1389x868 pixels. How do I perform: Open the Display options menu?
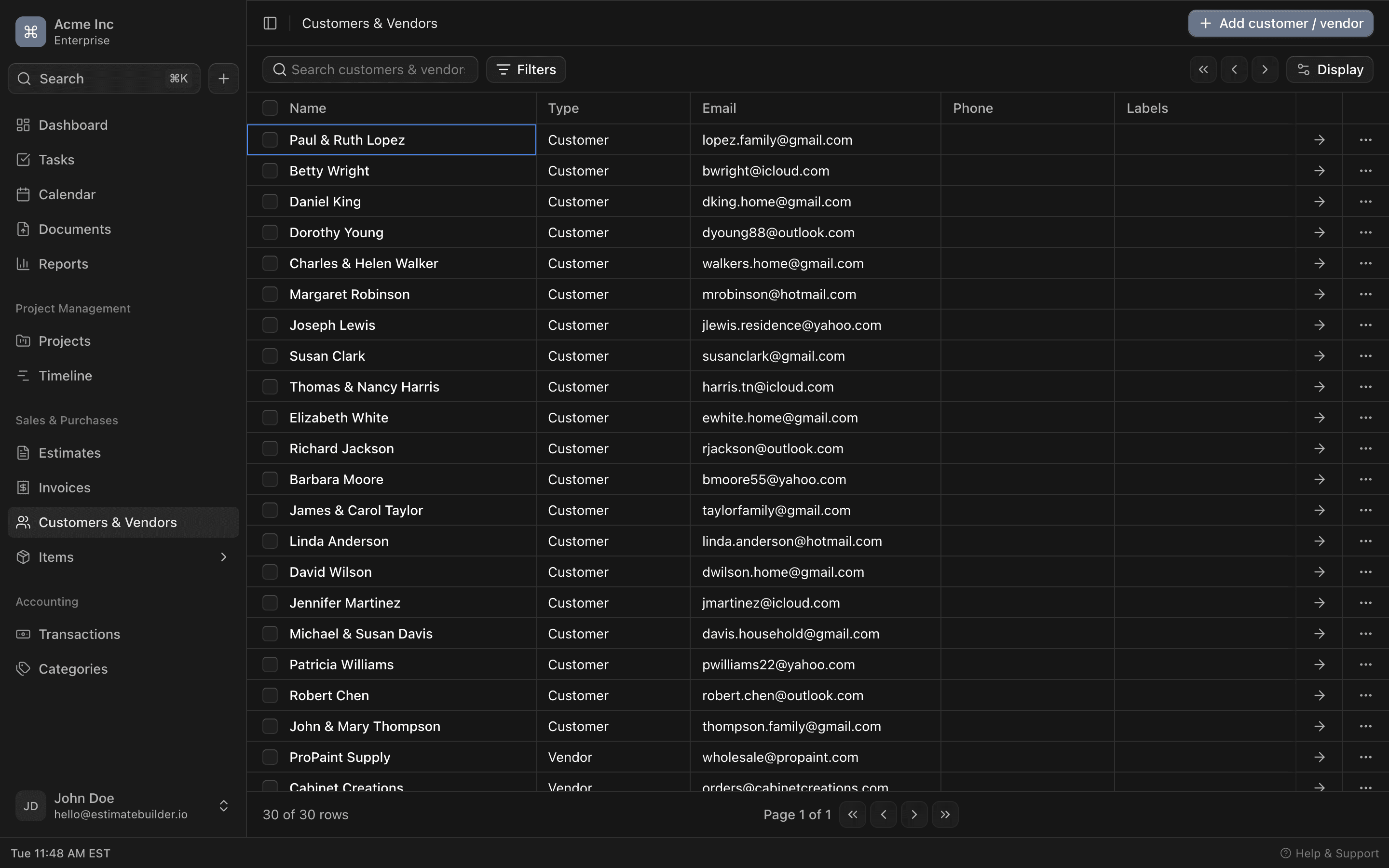pos(1329,69)
